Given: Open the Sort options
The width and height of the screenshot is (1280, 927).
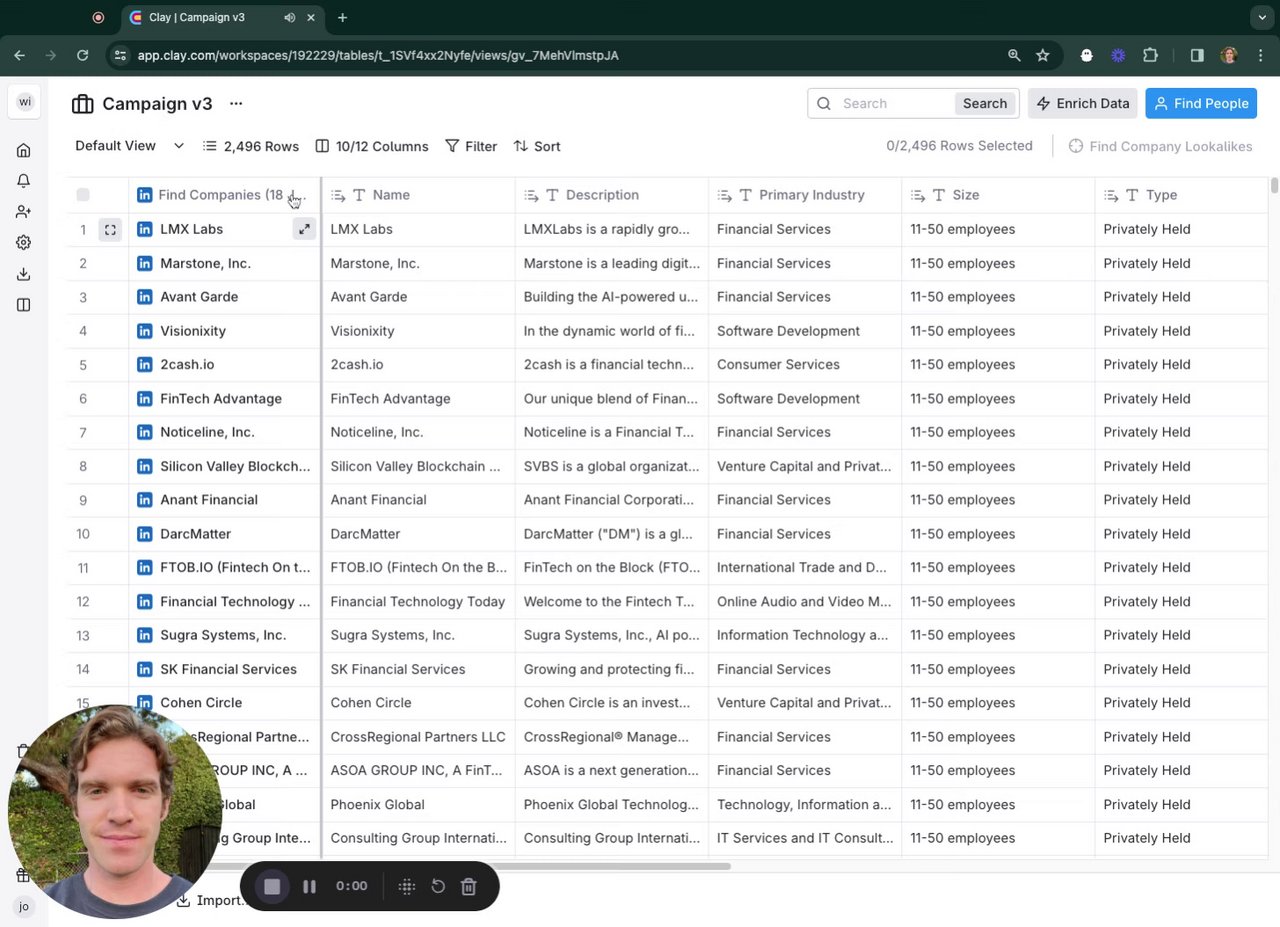Looking at the screenshot, I should 537,146.
